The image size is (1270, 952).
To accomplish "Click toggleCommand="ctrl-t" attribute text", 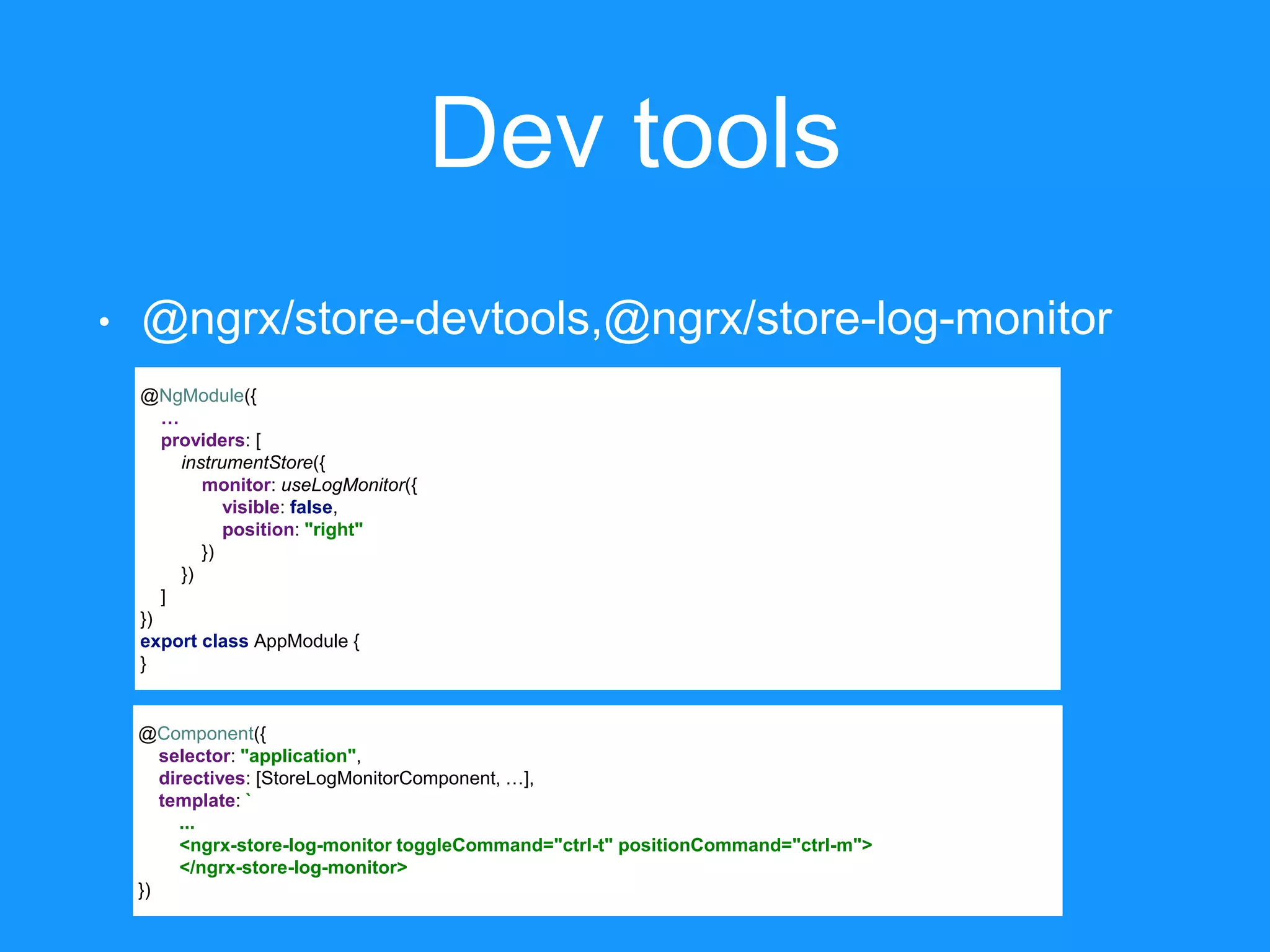I will 504,845.
